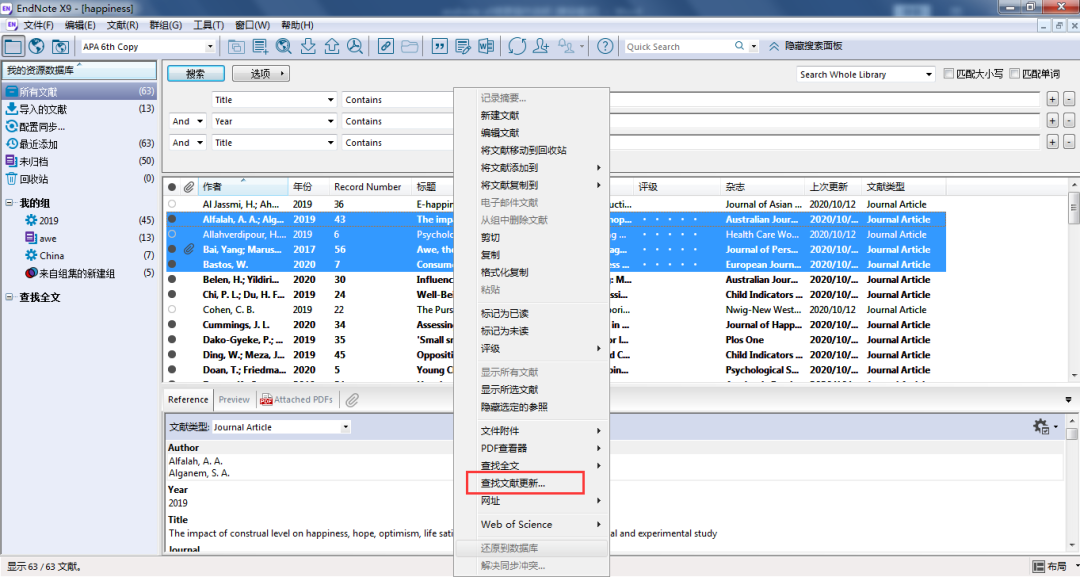Viewport: 1080px width, 577px height.
Task: Open Online Search toolbar icon
Action: [x=284, y=46]
